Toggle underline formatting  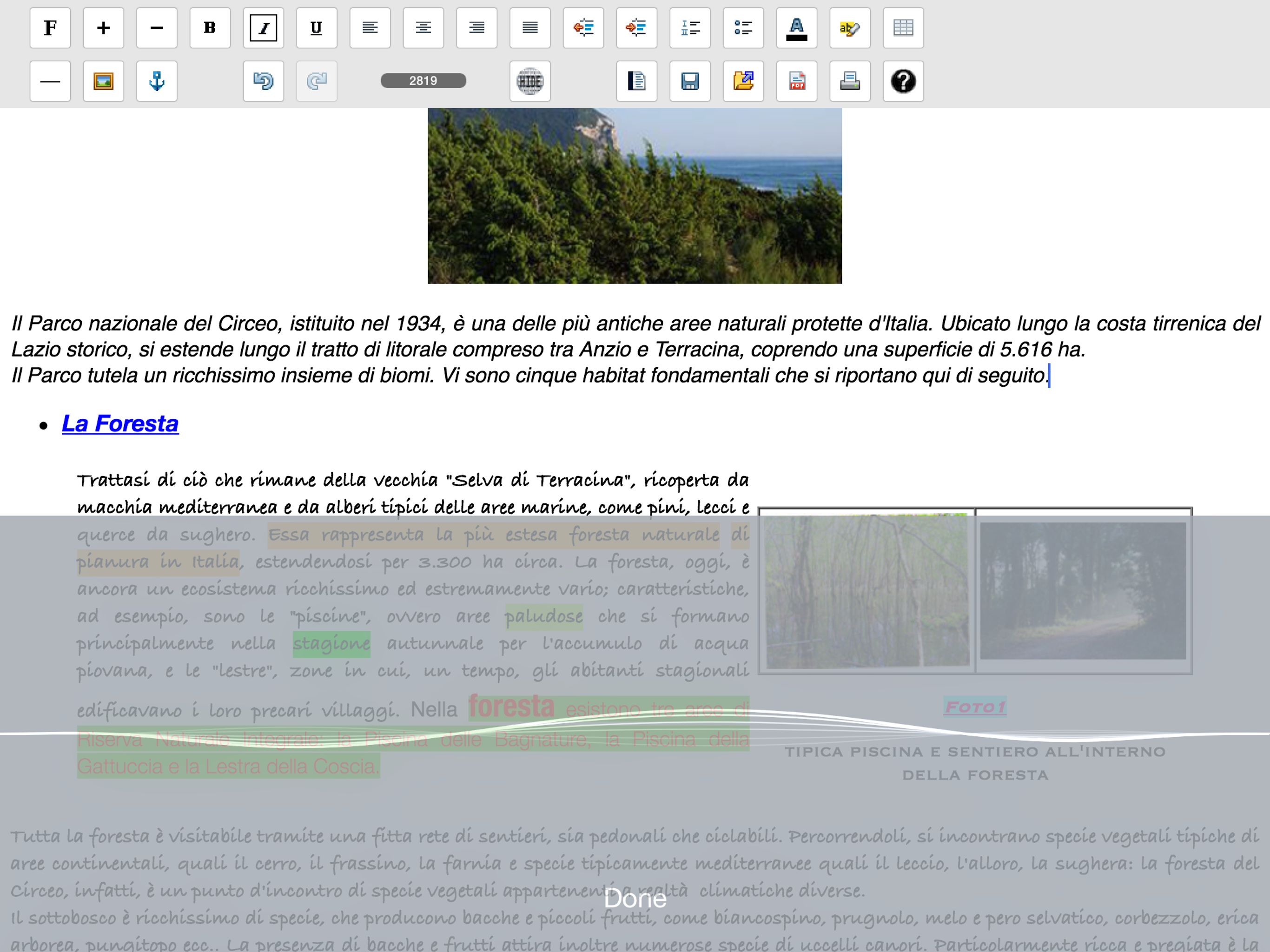pos(317,27)
